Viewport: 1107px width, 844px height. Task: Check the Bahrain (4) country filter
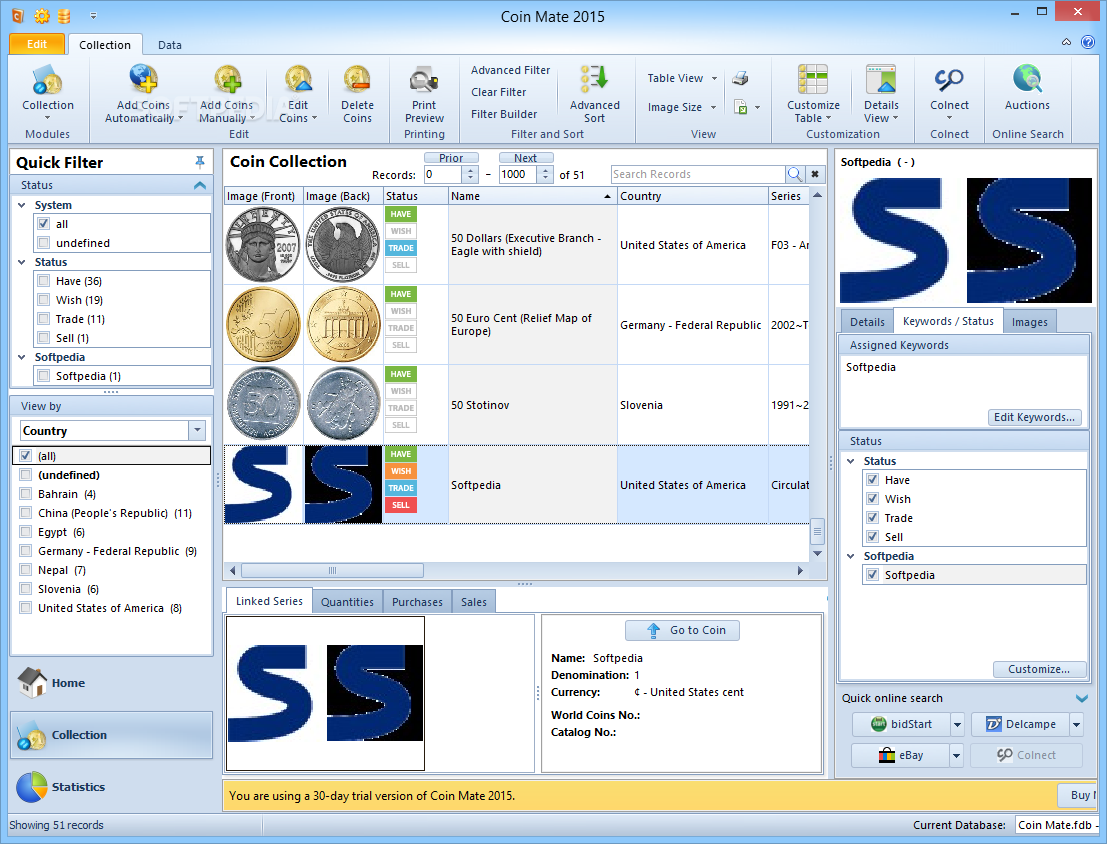[26, 494]
